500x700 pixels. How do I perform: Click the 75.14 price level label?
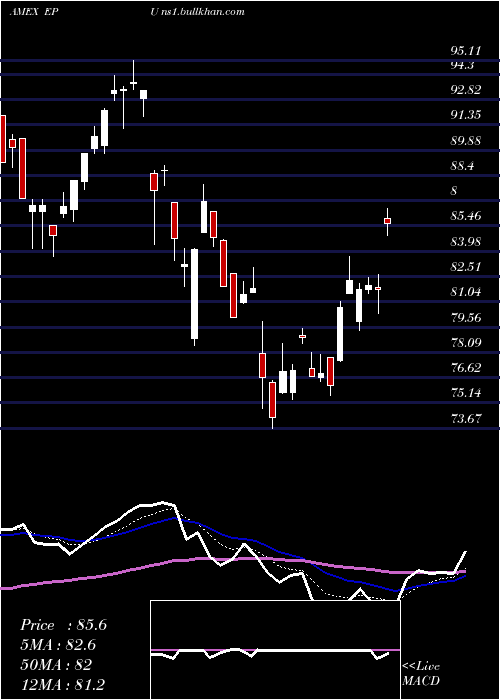pyautogui.click(x=466, y=393)
